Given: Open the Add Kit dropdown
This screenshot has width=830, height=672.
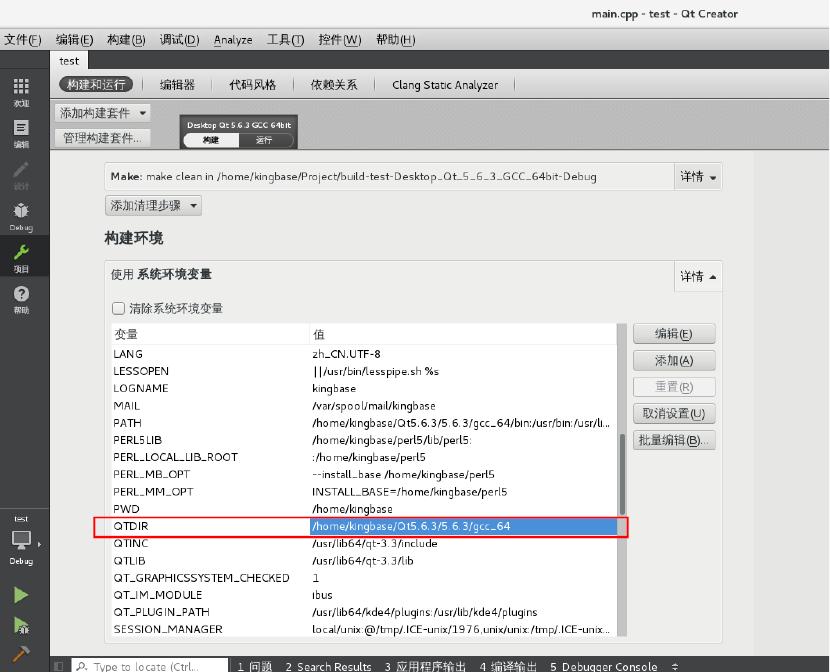Looking at the screenshot, I should (x=102, y=113).
